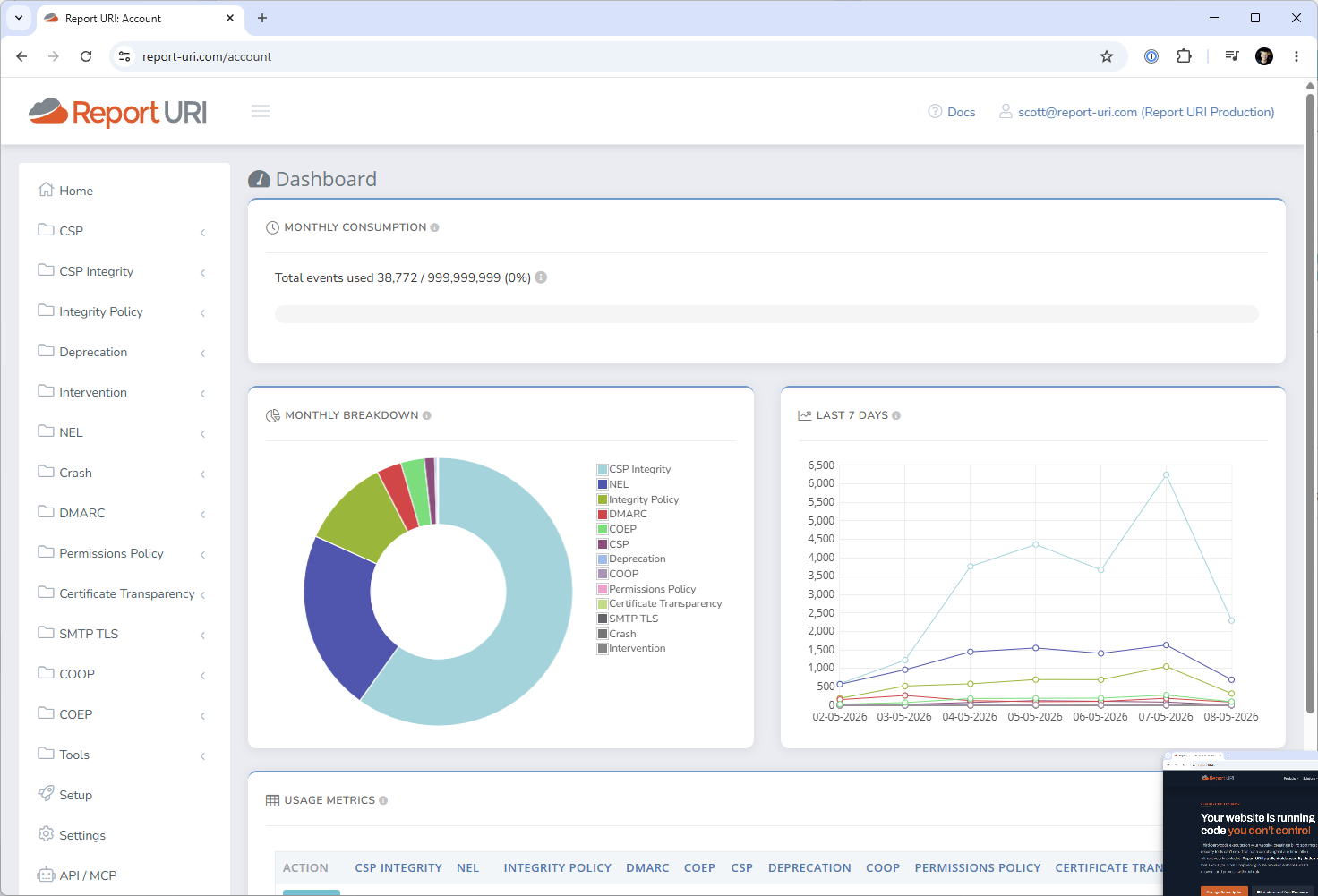
Task: Reload the page with the refresh icon
Action: click(x=86, y=56)
